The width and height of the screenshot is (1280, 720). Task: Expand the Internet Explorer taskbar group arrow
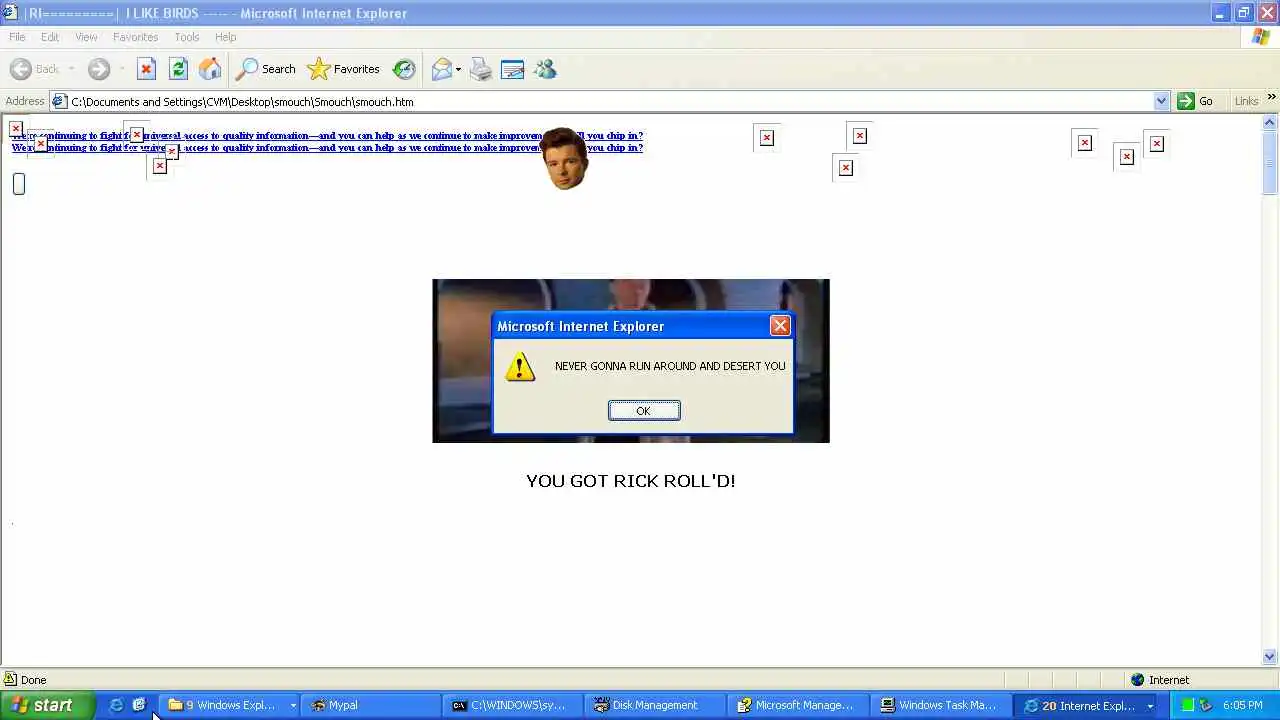click(1150, 706)
